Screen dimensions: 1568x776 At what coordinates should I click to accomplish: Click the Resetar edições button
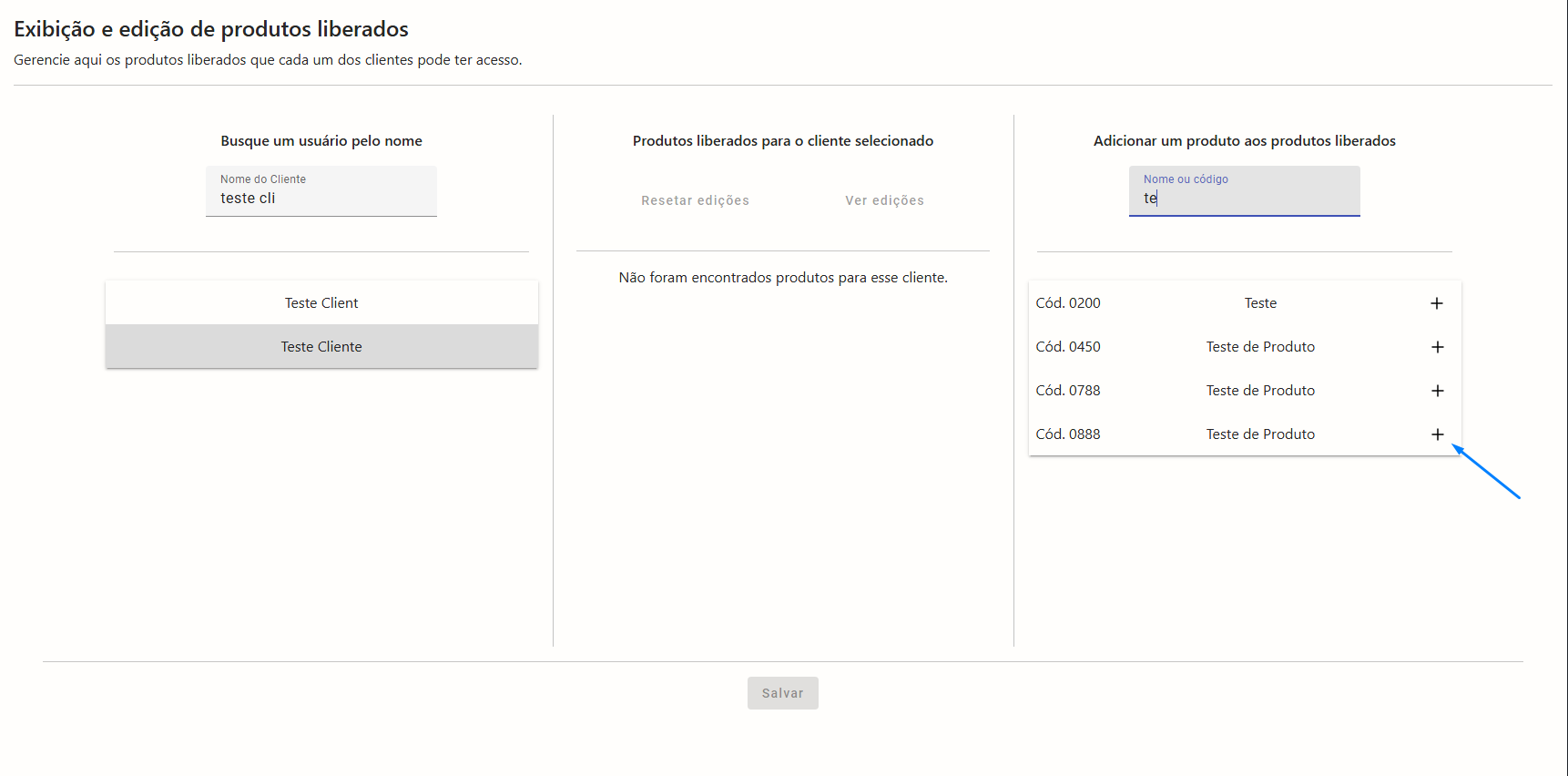click(695, 200)
